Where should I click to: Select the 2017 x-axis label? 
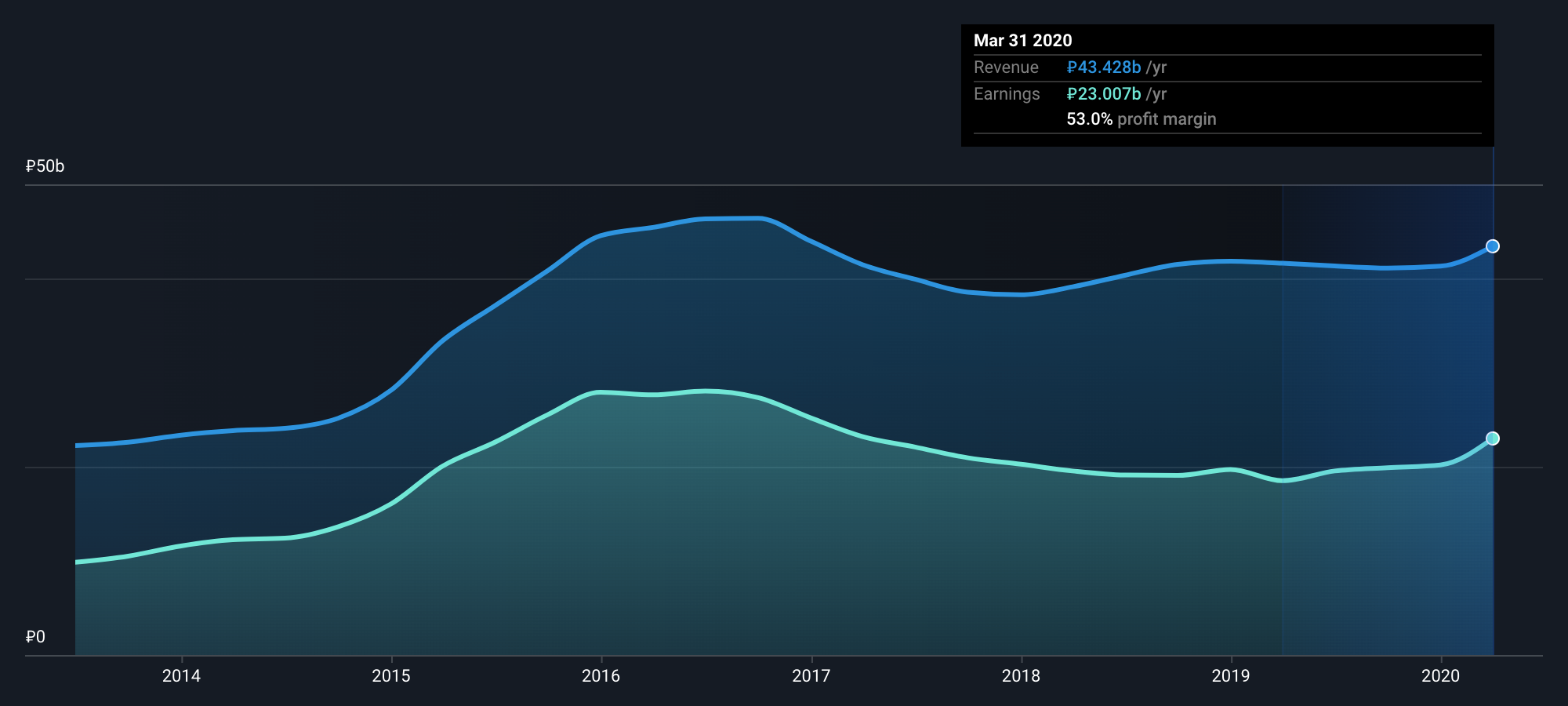pos(811,675)
